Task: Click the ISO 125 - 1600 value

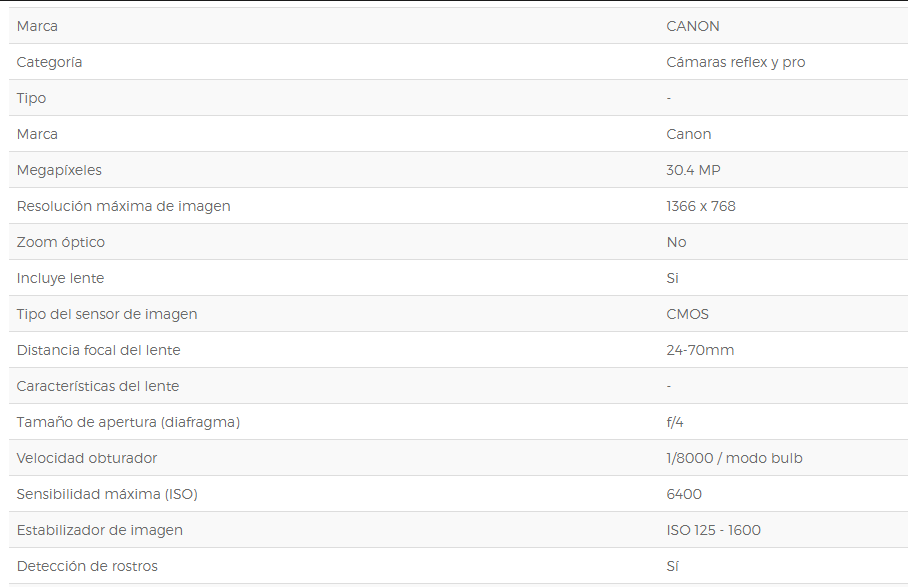Action: 713,530
